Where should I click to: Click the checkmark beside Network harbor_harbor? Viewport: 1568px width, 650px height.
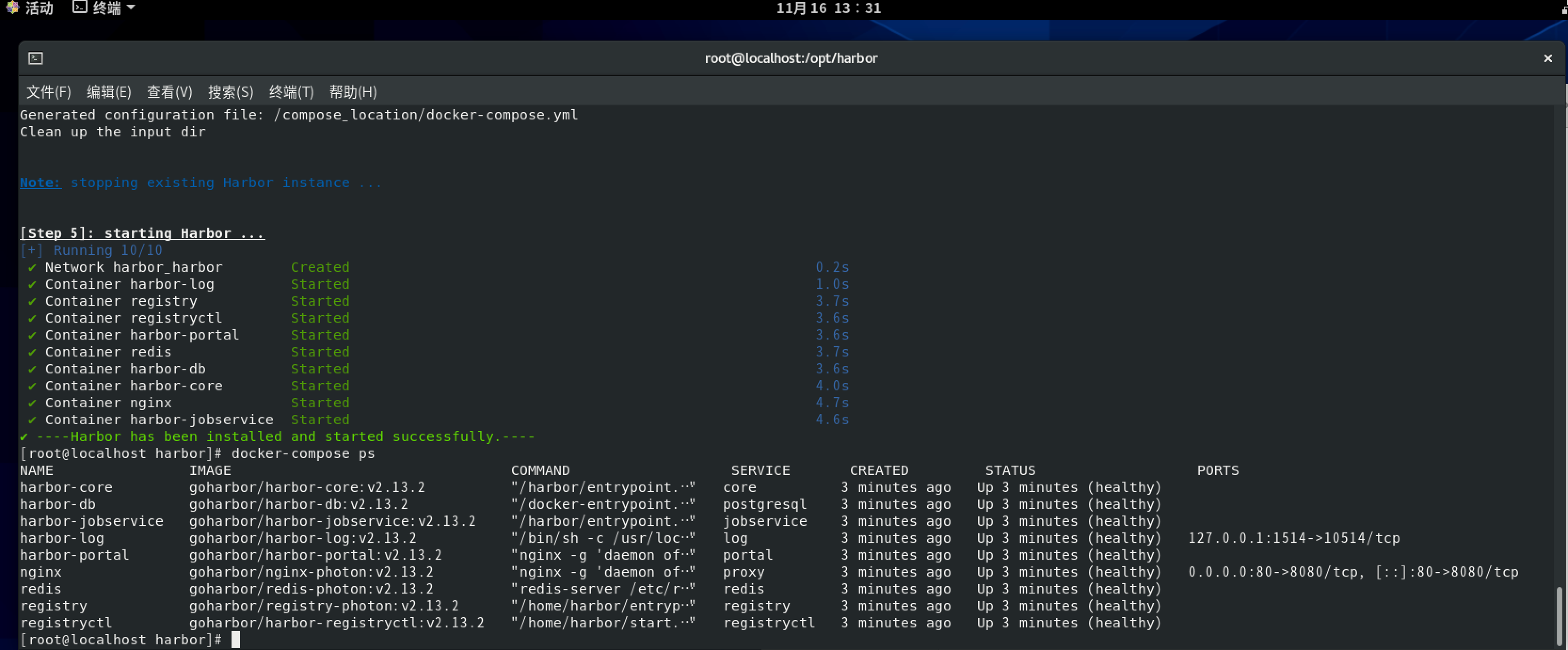(x=32, y=268)
